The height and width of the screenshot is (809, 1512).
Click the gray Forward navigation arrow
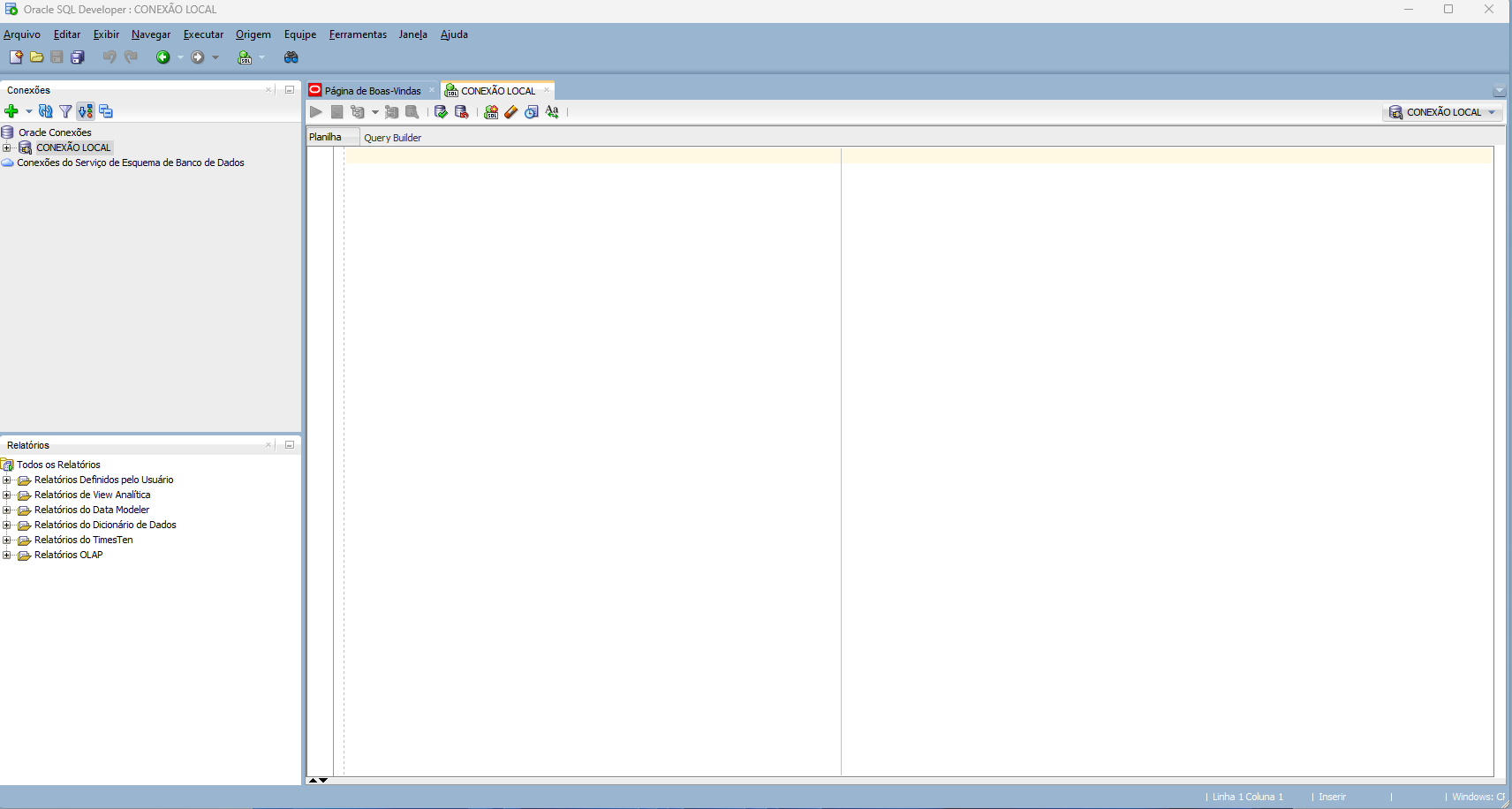click(198, 57)
